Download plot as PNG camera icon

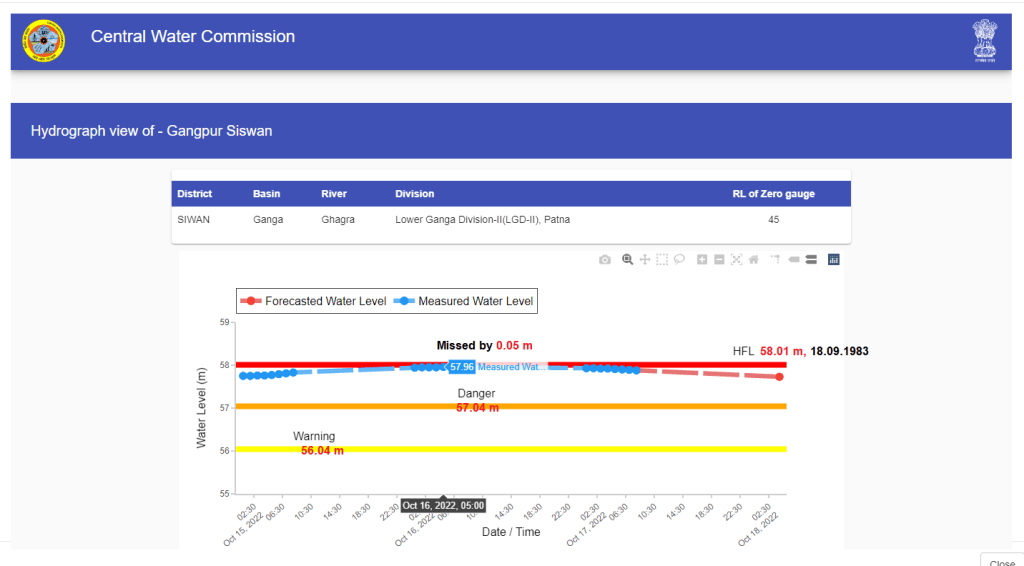[x=605, y=260]
